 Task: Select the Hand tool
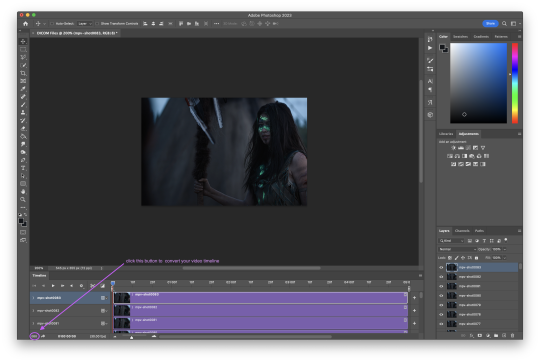(23, 192)
